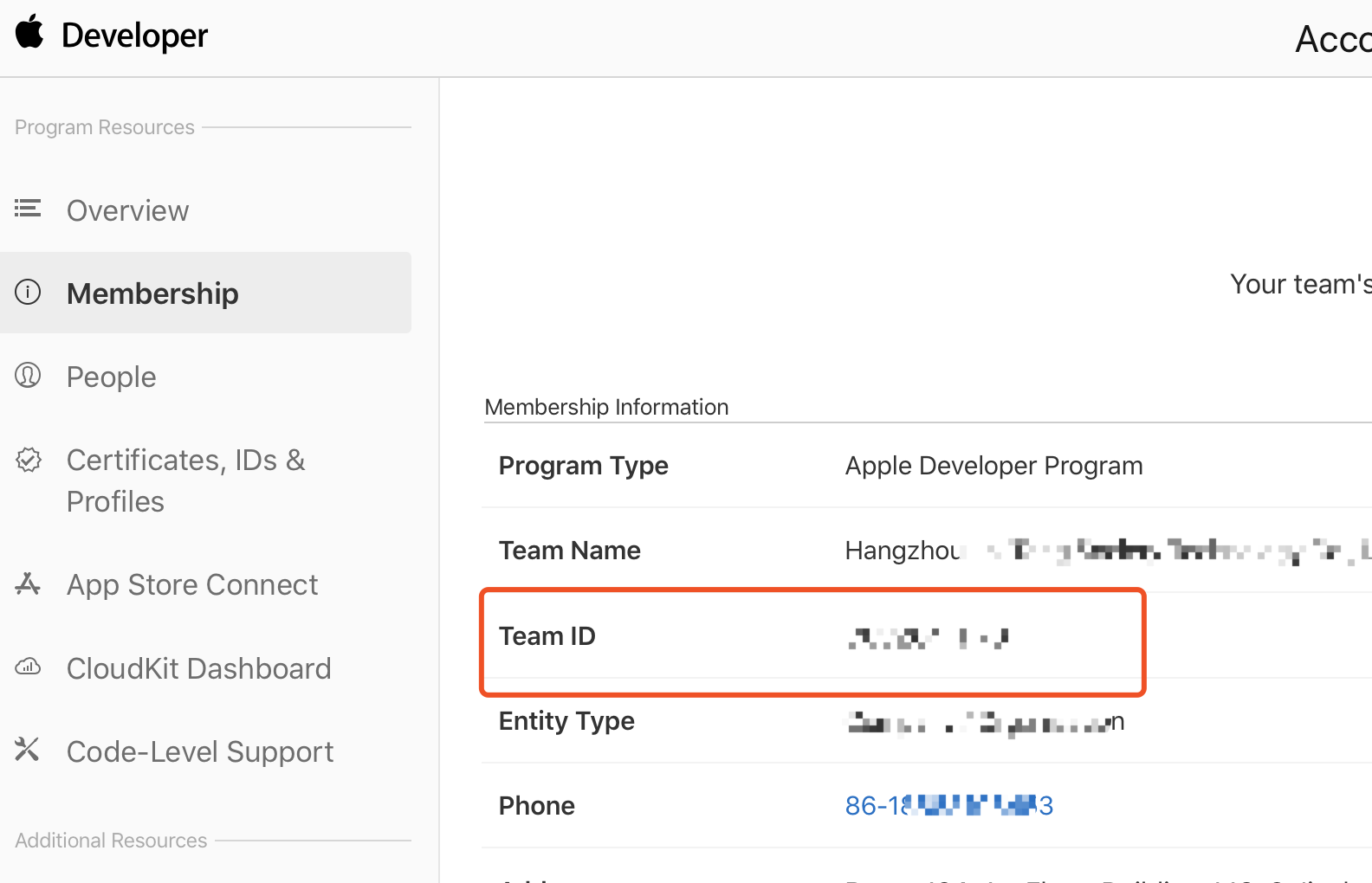Click the App Store Connect icon
1372x883 pixels.
click(28, 583)
